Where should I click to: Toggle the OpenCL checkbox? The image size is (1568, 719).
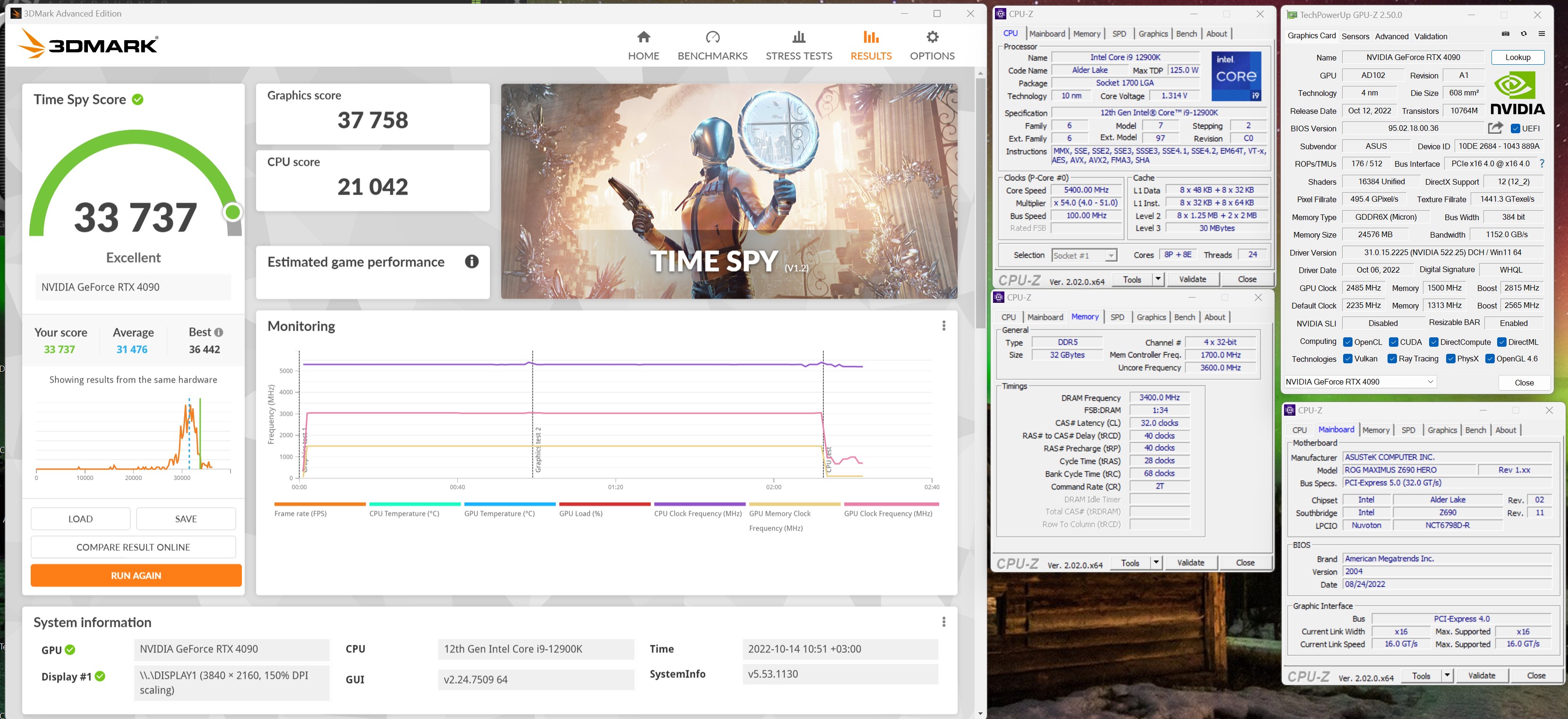coord(1348,342)
